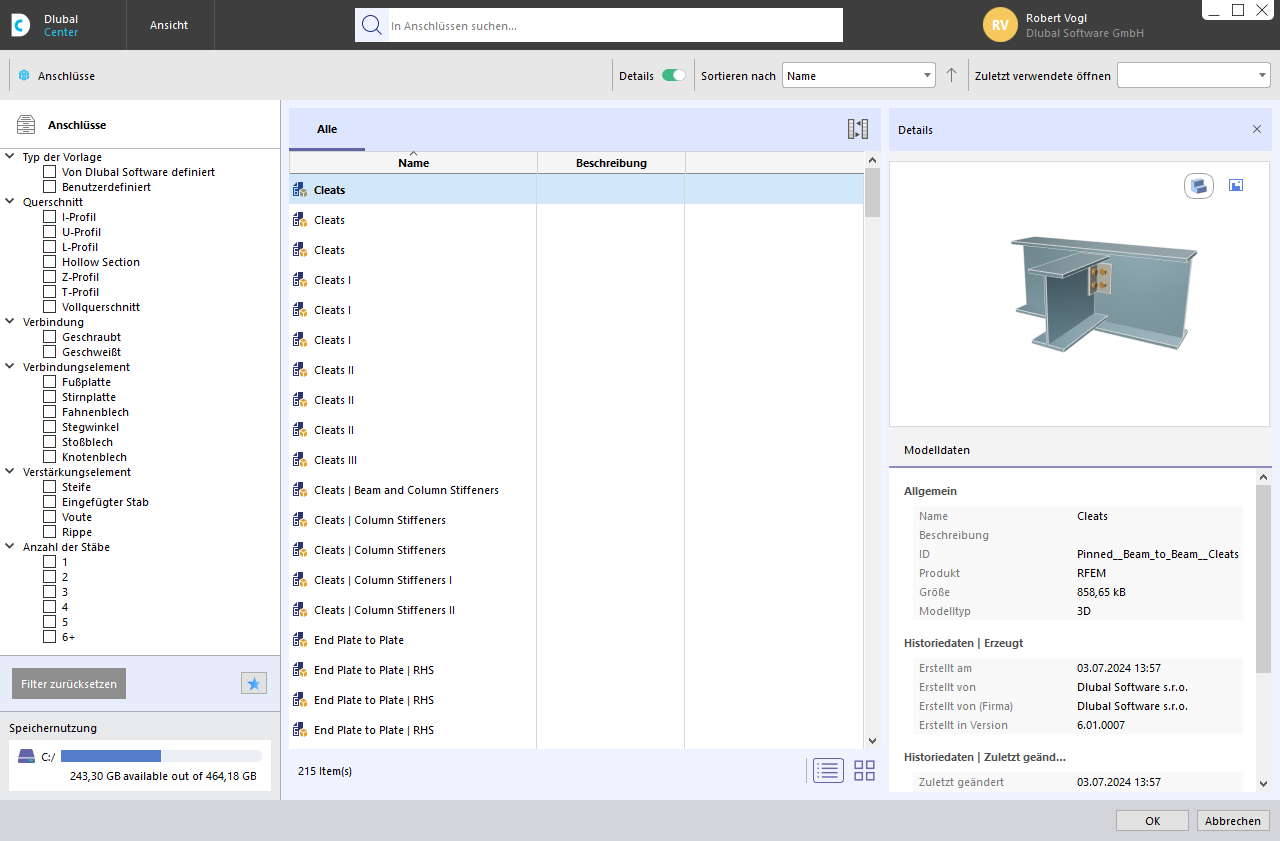Image resolution: width=1280 pixels, height=841 pixels.
Task: Close the Details panel
Action: 1257,129
